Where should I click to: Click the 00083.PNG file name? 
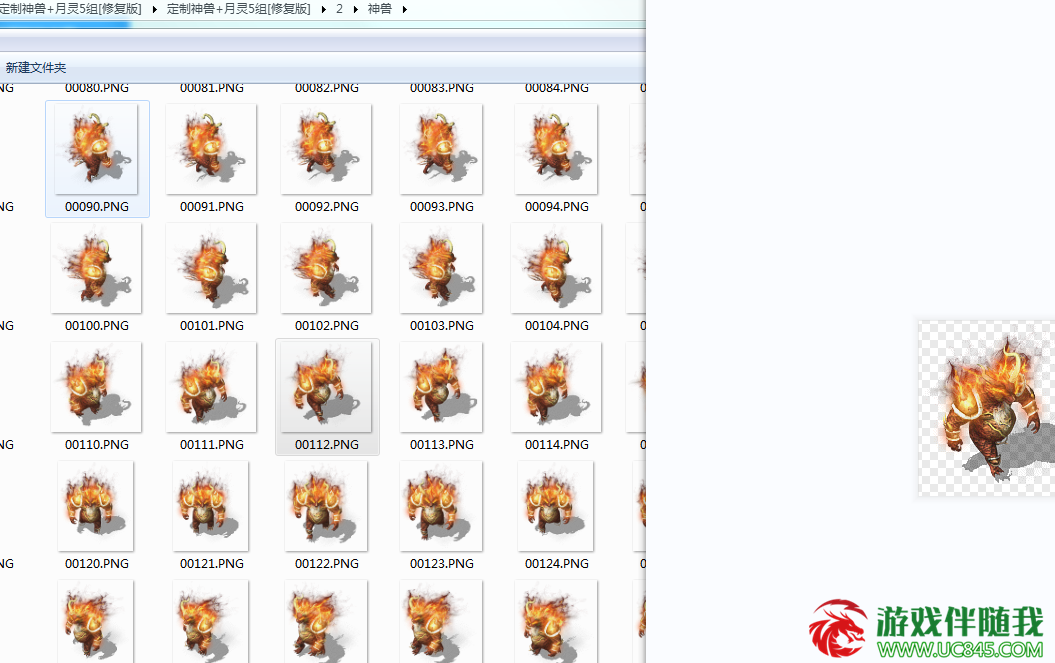click(x=442, y=88)
